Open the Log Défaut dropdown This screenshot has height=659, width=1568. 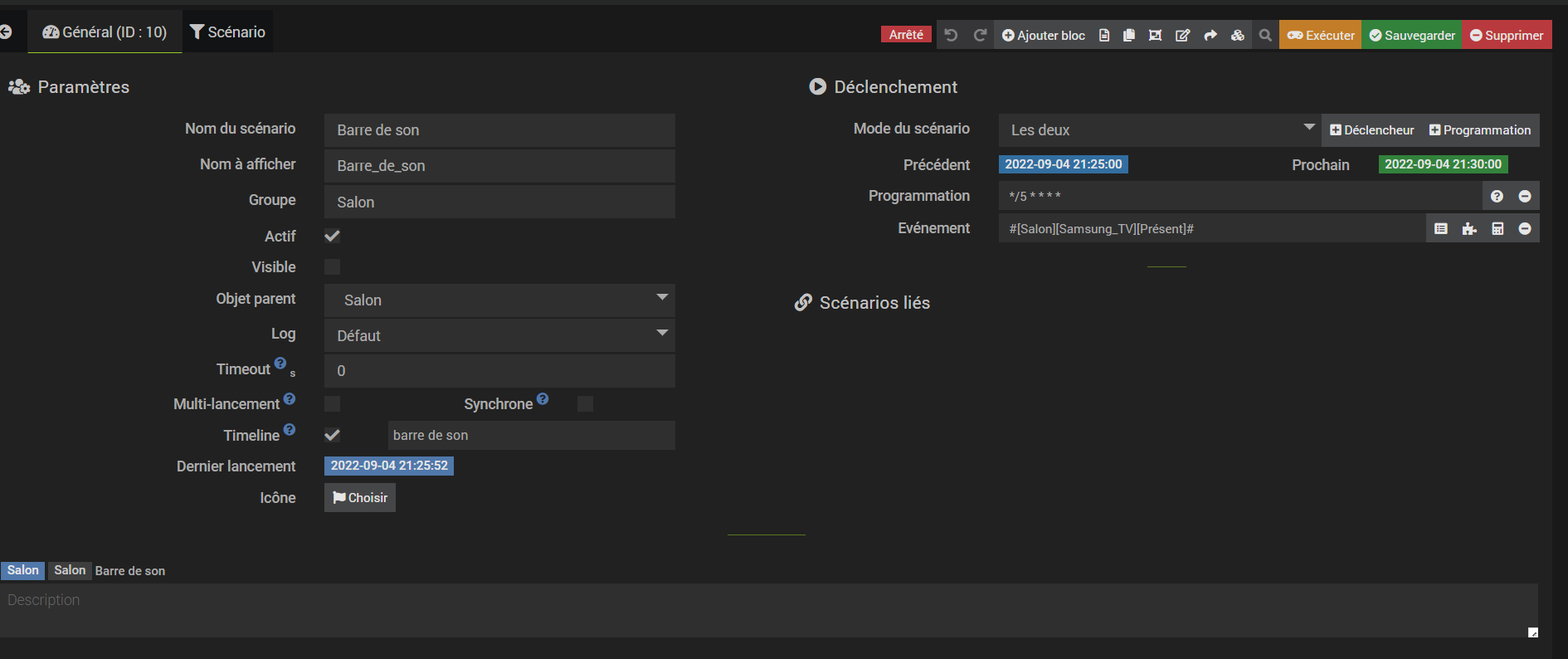click(499, 335)
